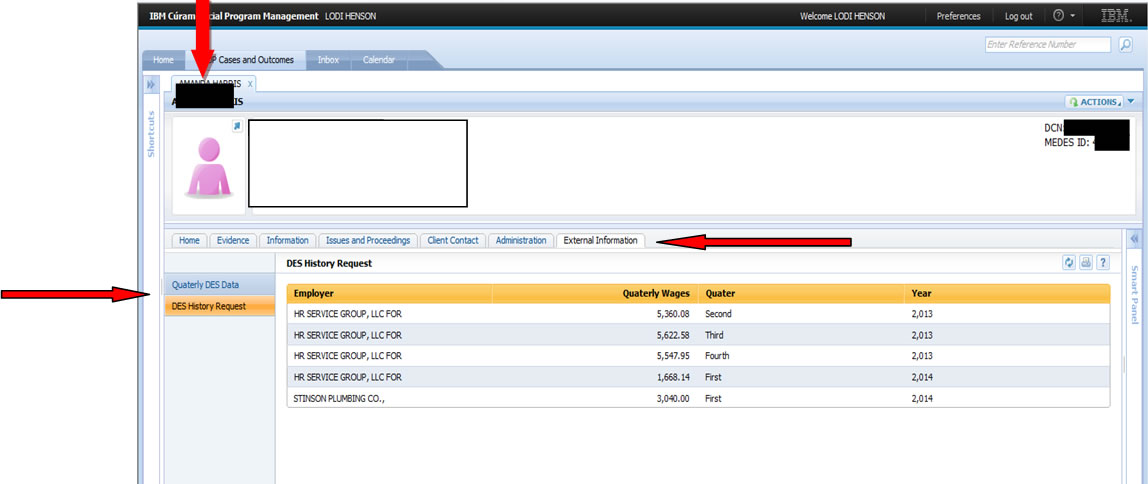Click the Smart Panel vertical label

(x=1135, y=294)
